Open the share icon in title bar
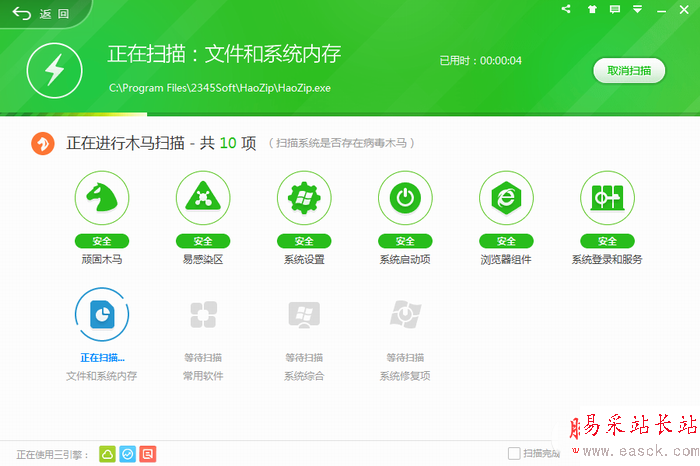Image resolution: width=700 pixels, height=466 pixels. tap(566, 9)
